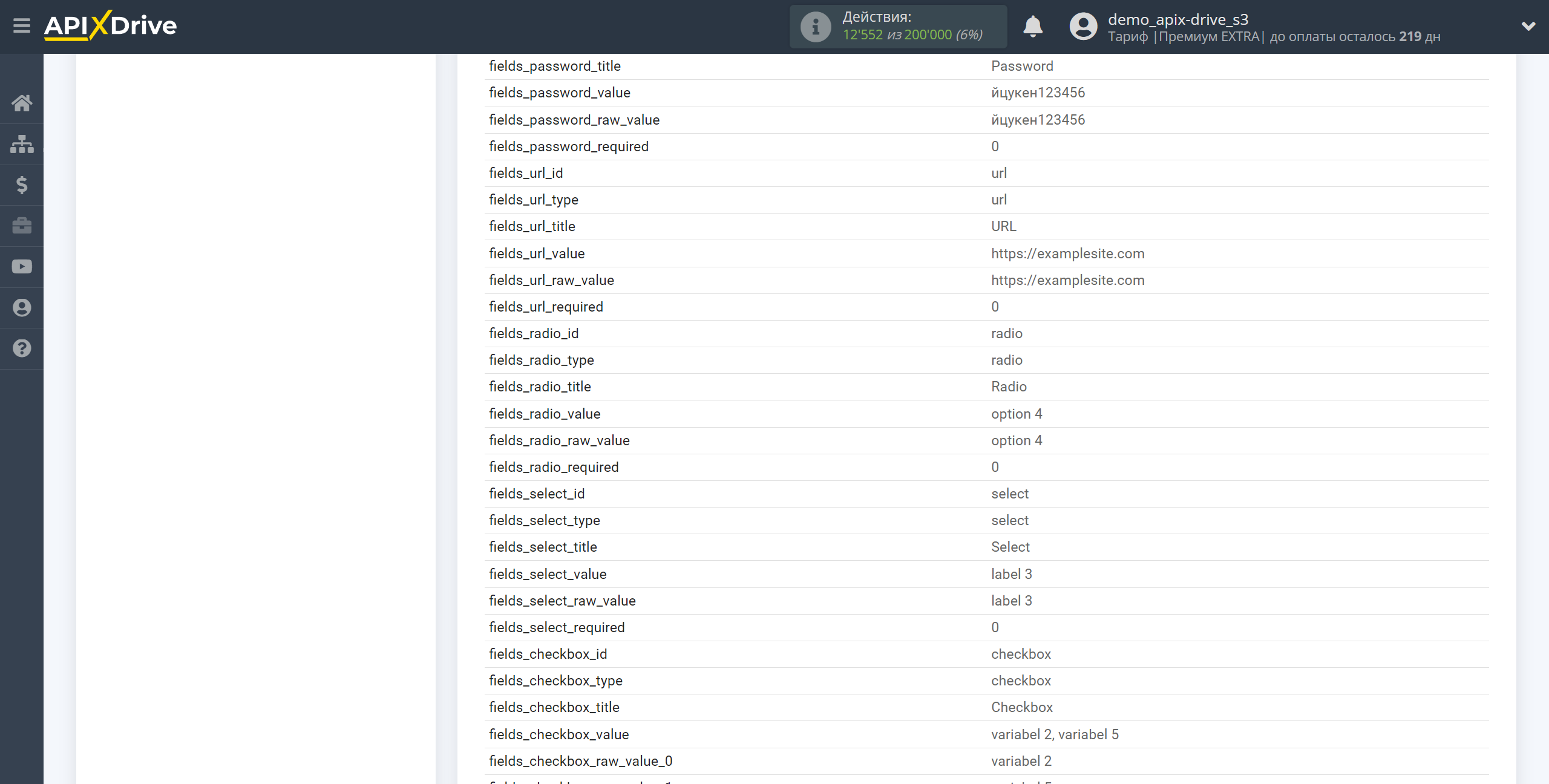The height and width of the screenshot is (784, 1549).
Task: Select https://examplesite.com in fields_url_raw_value row
Action: tap(1068, 280)
